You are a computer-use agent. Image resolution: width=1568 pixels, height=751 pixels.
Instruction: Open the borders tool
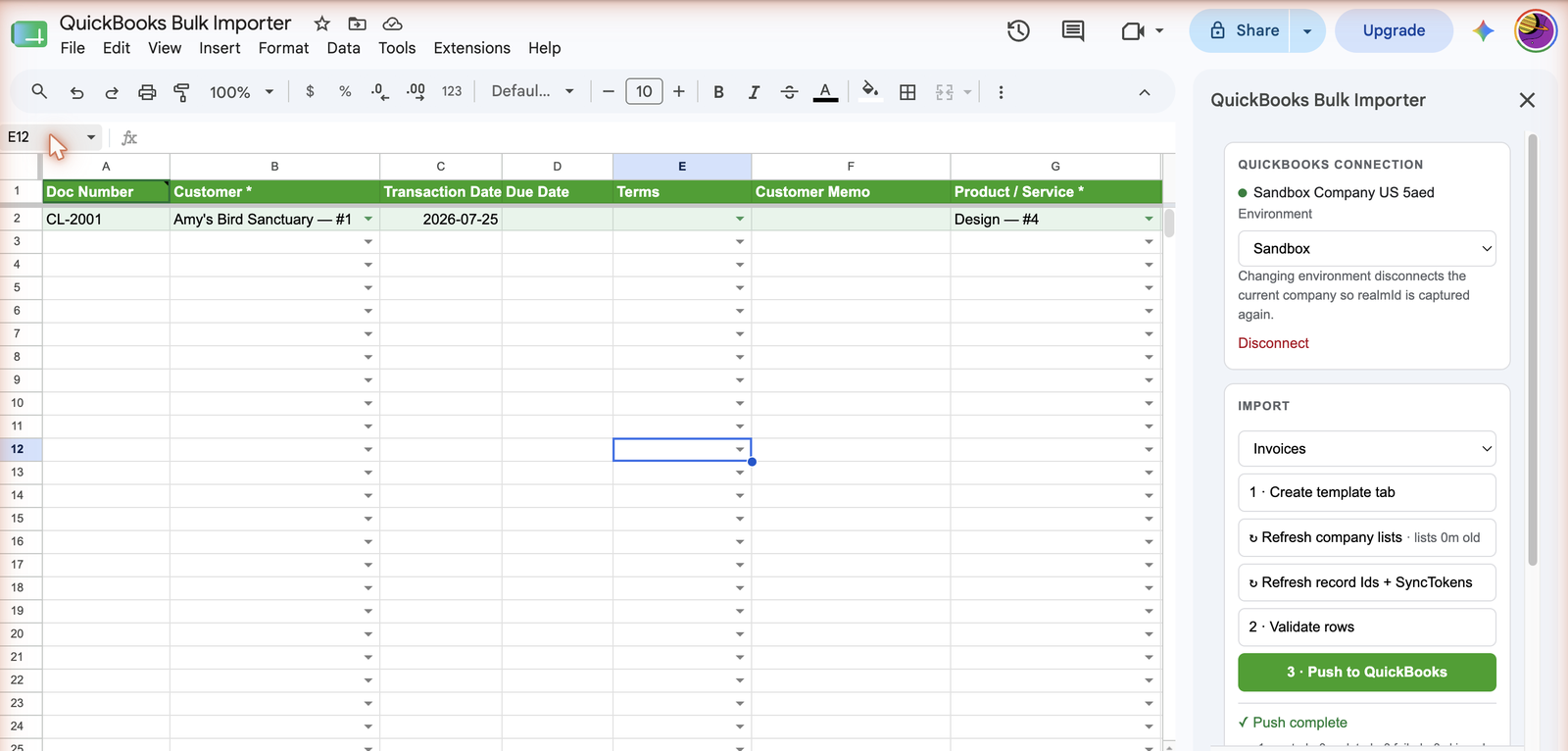click(x=907, y=91)
